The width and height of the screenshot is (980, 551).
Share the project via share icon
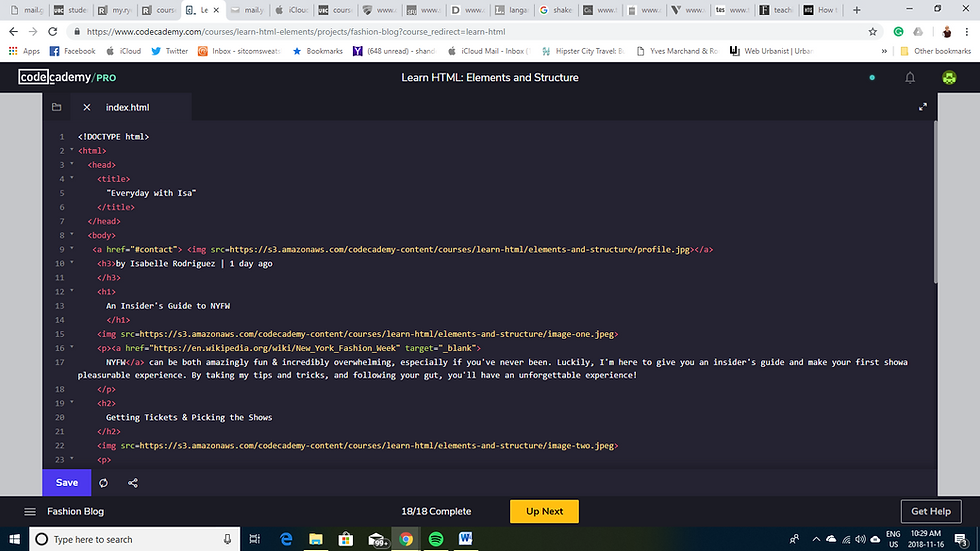point(133,483)
